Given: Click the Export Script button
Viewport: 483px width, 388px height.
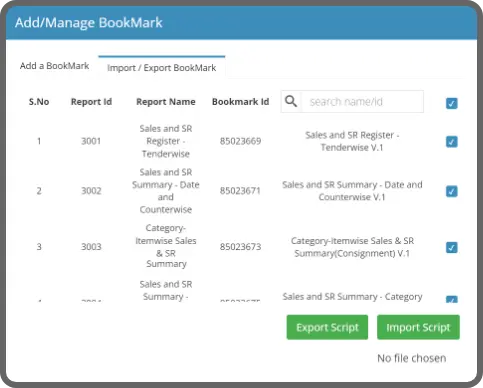Looking at the screenshot, I should [327, 327].
